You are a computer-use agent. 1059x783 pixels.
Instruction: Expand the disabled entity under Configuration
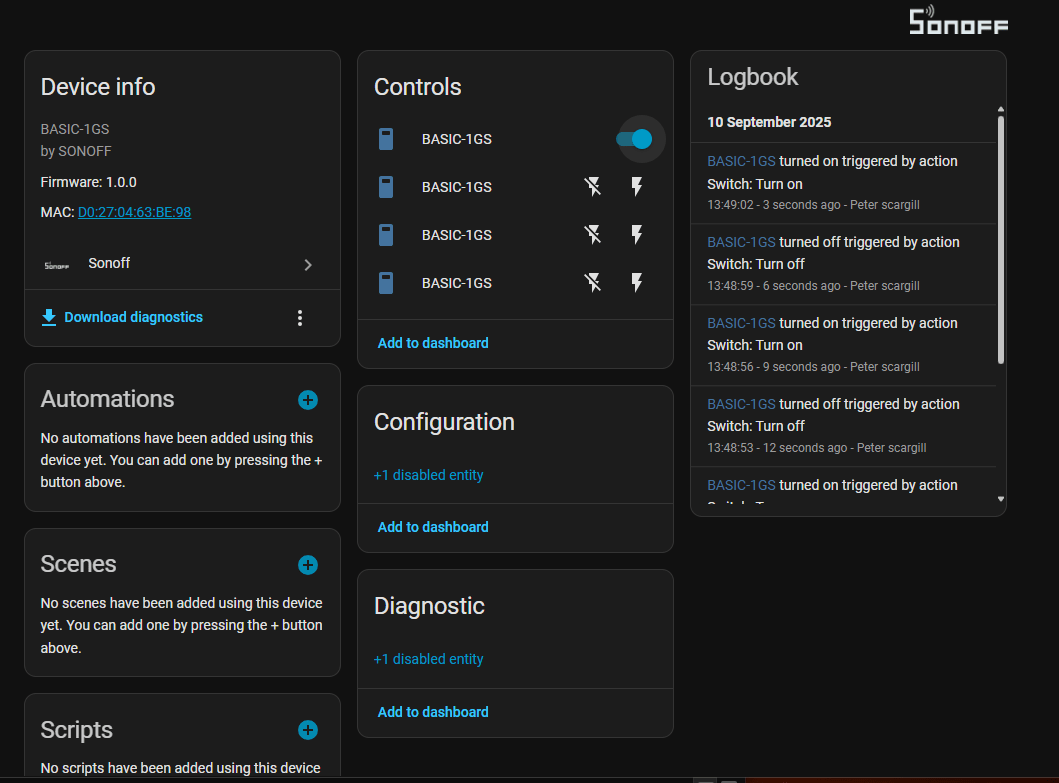[428, 475]
